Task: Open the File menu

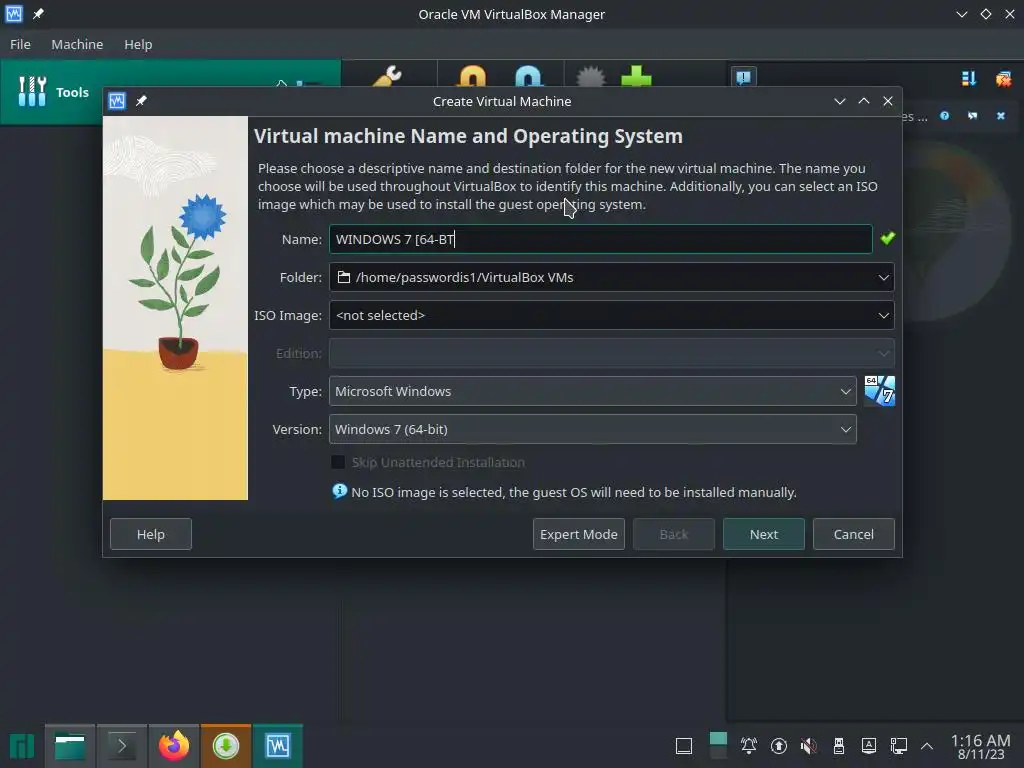Action: (x=20, y=44)
